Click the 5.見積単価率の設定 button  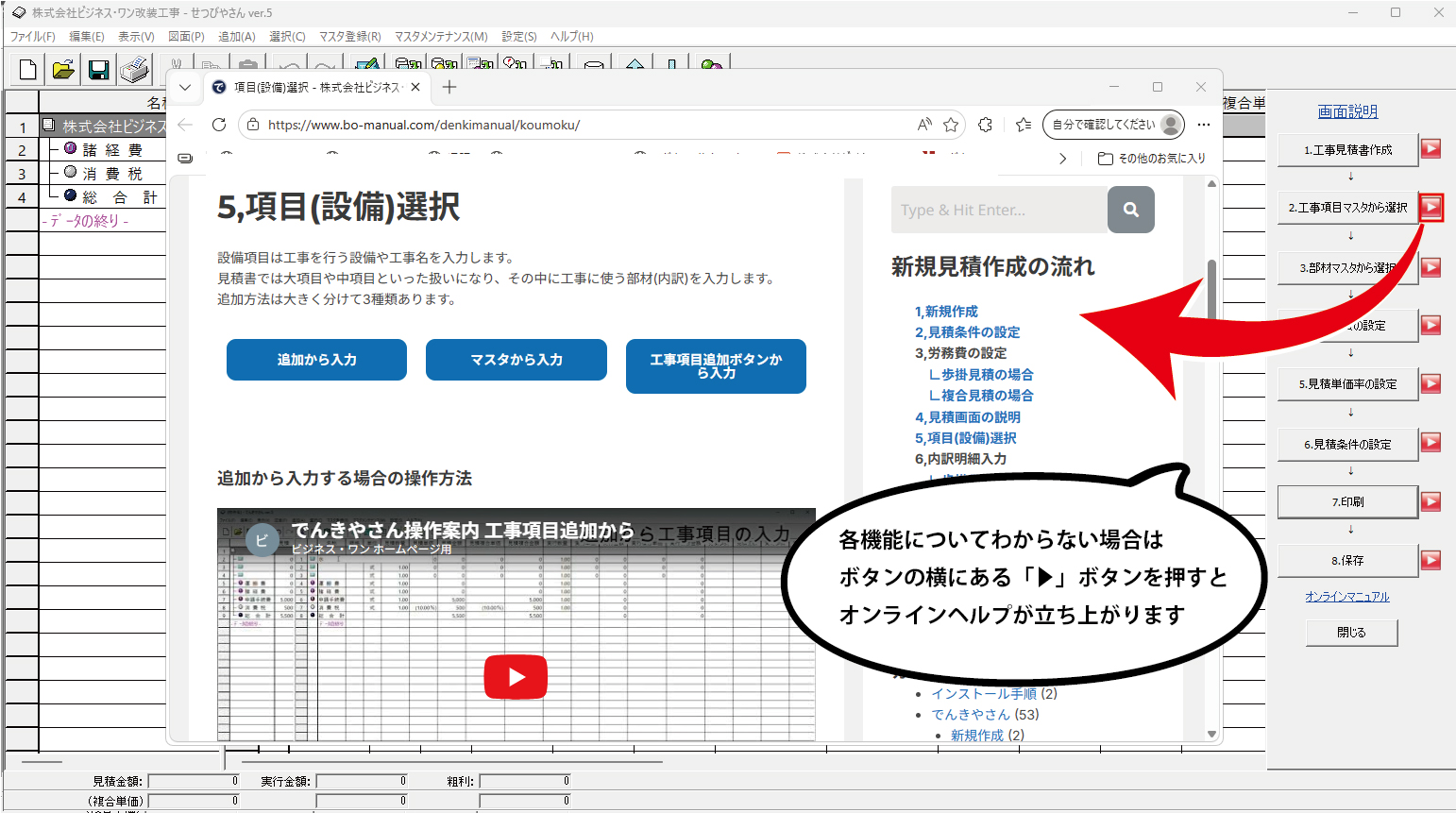(1347, 383)
